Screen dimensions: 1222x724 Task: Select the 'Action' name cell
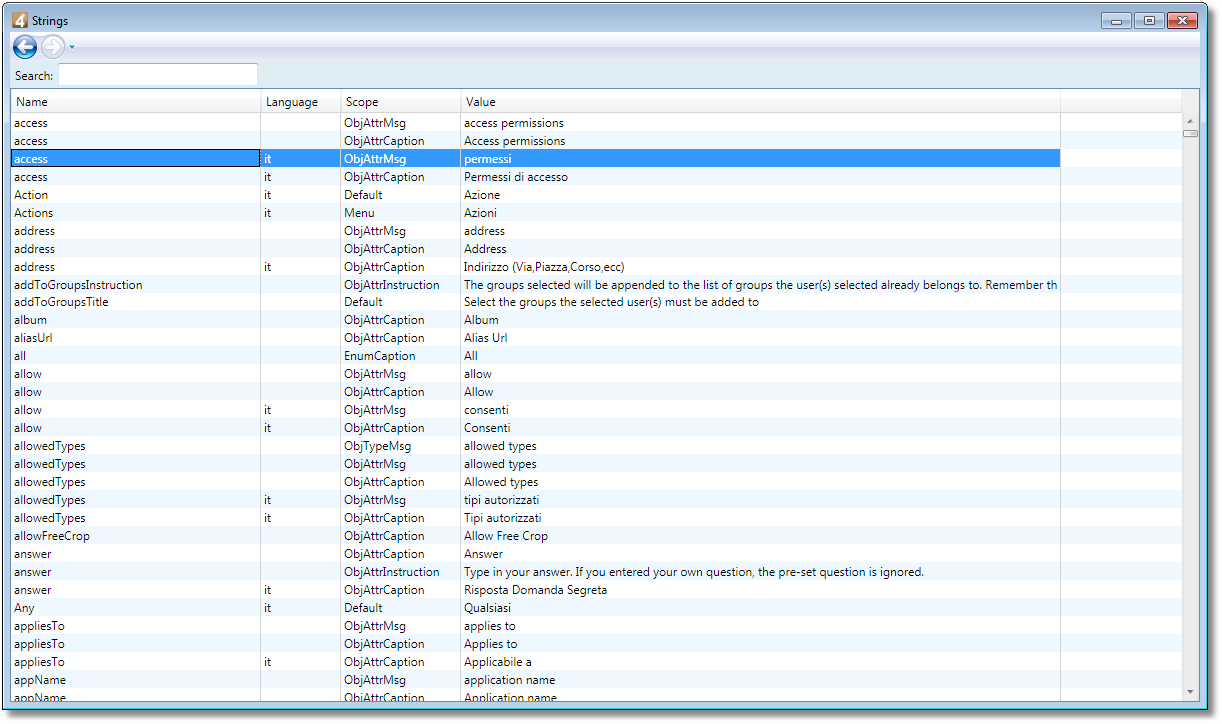point(135,195)
